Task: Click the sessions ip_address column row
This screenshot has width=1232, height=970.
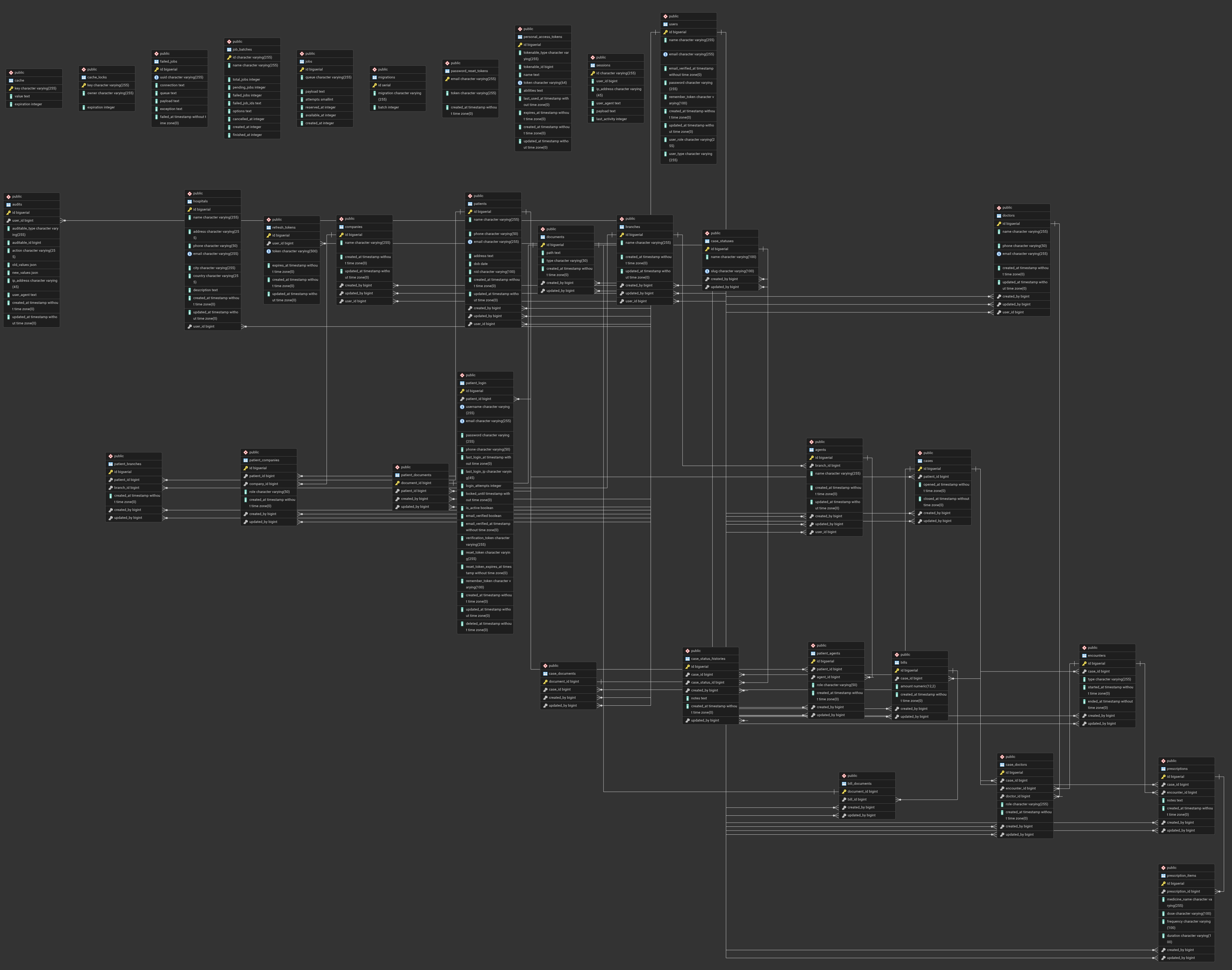Action: click(x=618, y=92)
